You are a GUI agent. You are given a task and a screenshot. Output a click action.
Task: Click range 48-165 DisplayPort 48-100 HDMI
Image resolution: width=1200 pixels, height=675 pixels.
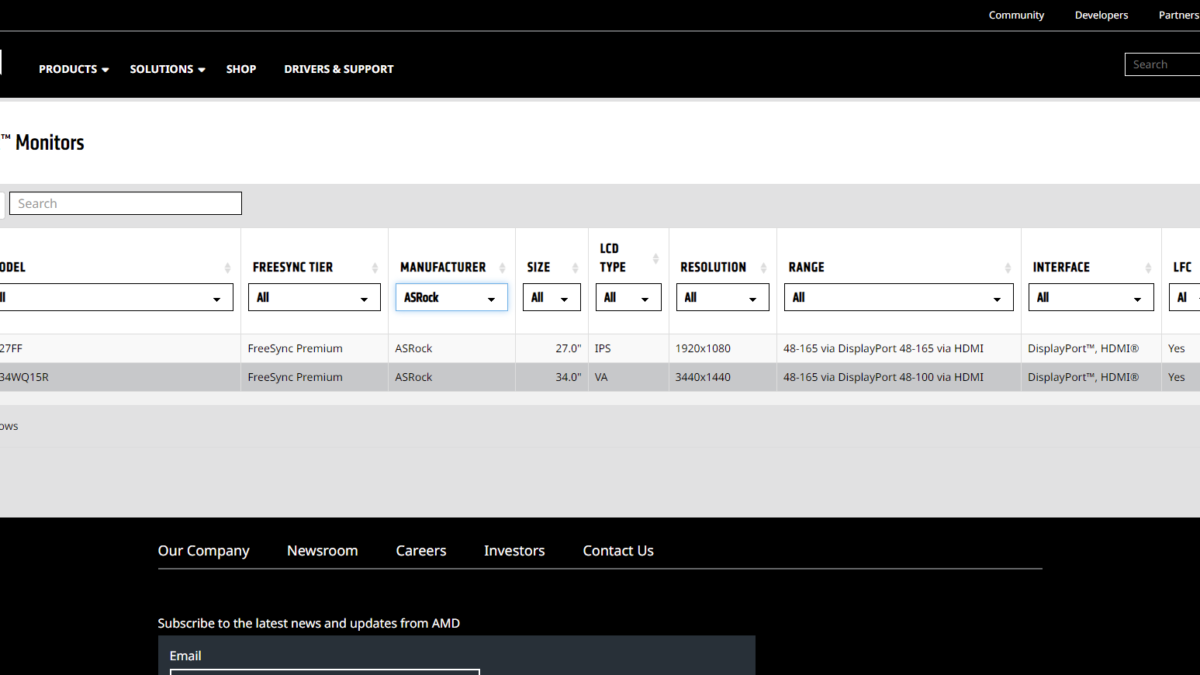899,377
